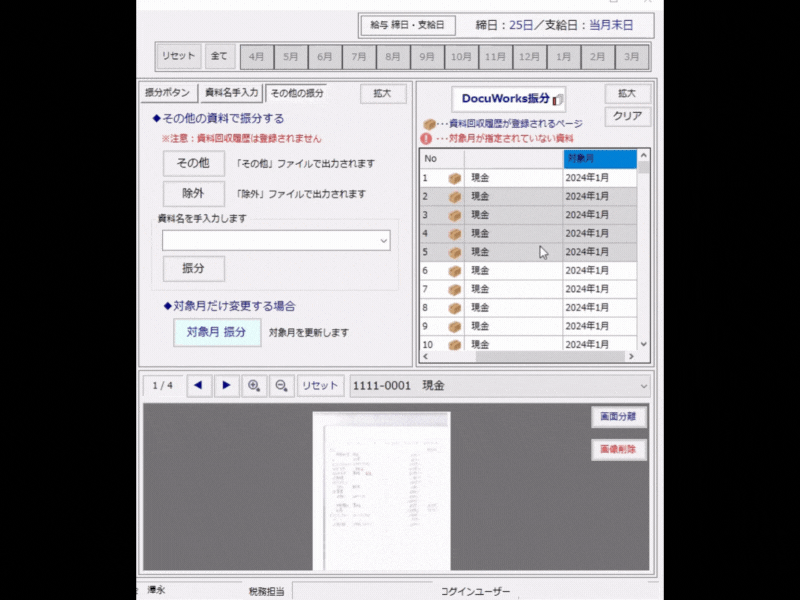Image resolution: width=800 pixels, height=600 pixels.
Task: Expand the 1111-0001 現金 dropdown
Action: pos(643,386)
